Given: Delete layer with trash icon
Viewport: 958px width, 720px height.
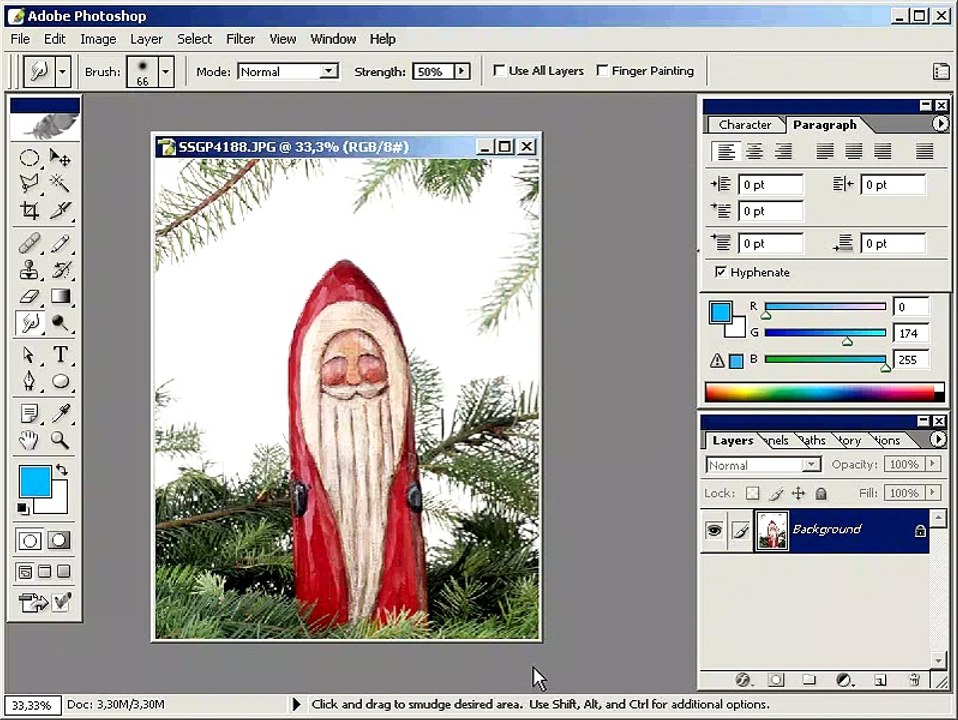Looking at the screenshot, I should [x=914, y=680].
